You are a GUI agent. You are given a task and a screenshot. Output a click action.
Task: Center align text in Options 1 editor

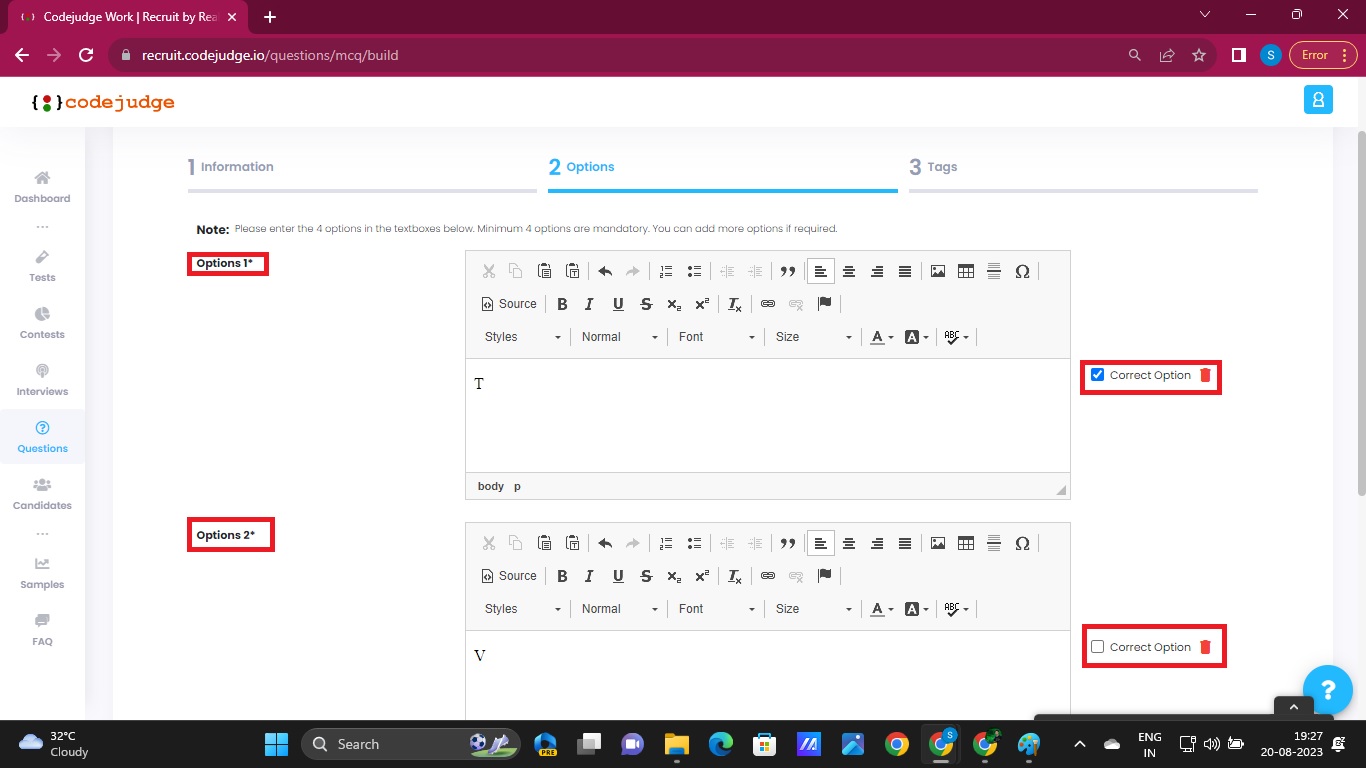coord(849,271)
